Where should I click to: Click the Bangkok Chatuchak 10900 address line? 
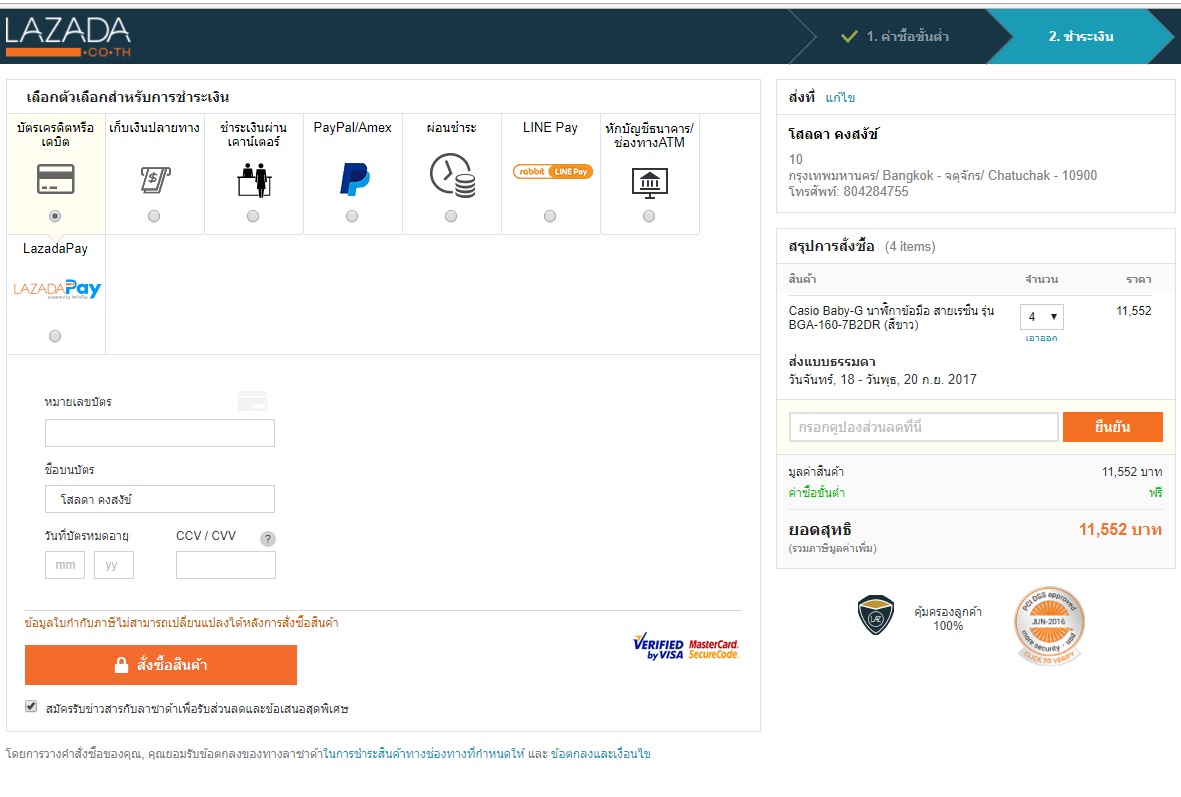pyautogui.click(x=942, y=176)
